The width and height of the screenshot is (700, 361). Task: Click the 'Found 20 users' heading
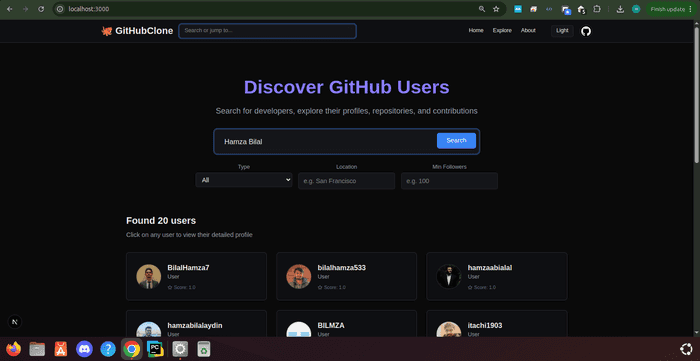point(161,220)
